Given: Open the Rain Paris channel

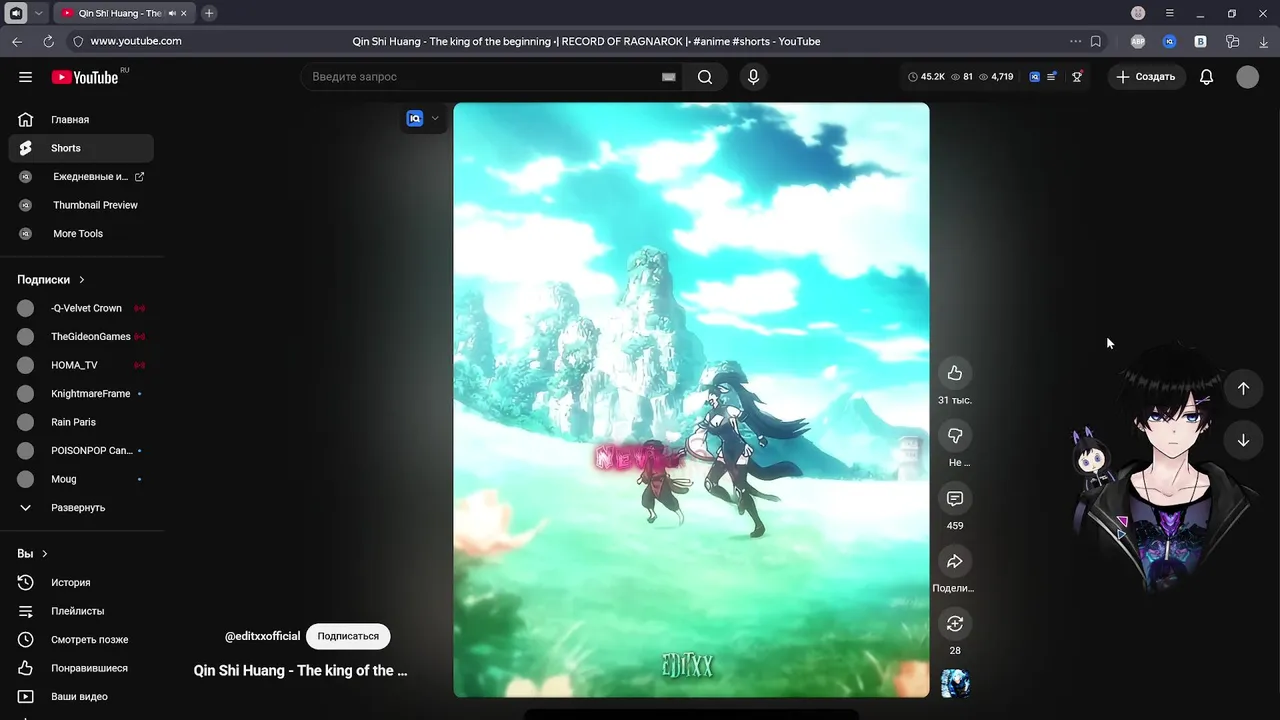Looking at the screenshot, I should [80, 422].
